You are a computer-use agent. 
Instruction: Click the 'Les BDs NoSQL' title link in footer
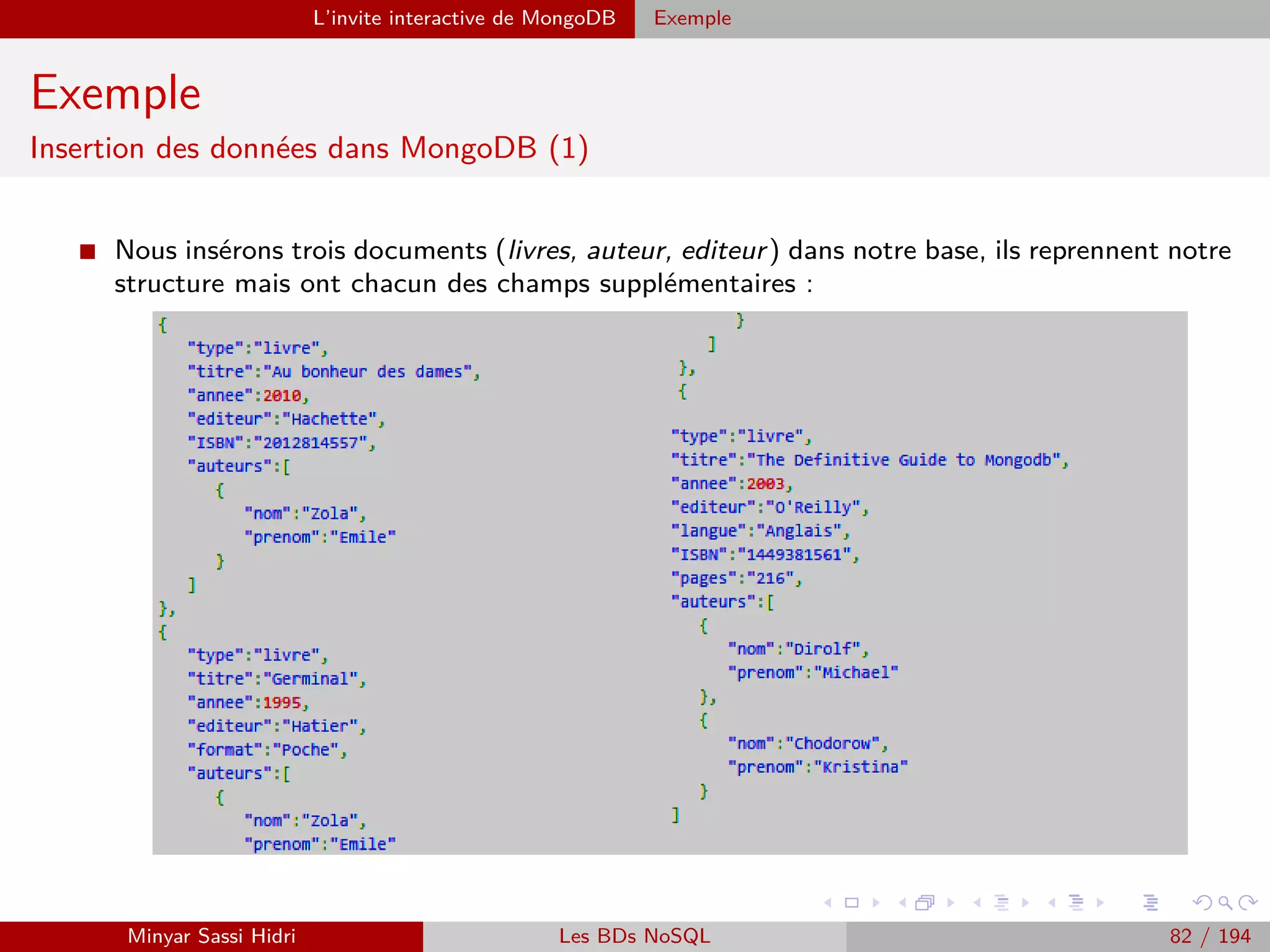coord(634,936)
